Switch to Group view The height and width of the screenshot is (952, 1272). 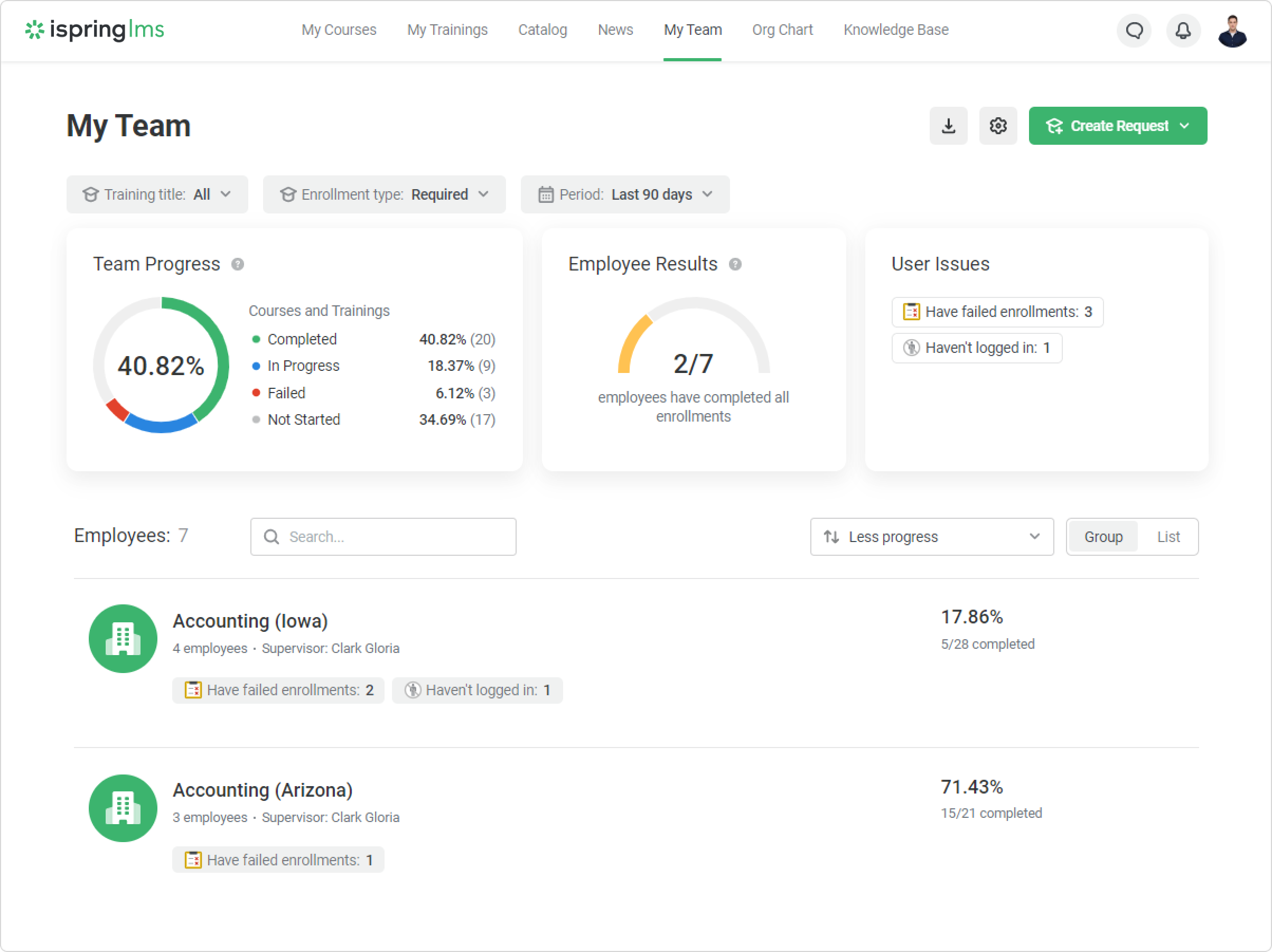tap(1103, 537)
